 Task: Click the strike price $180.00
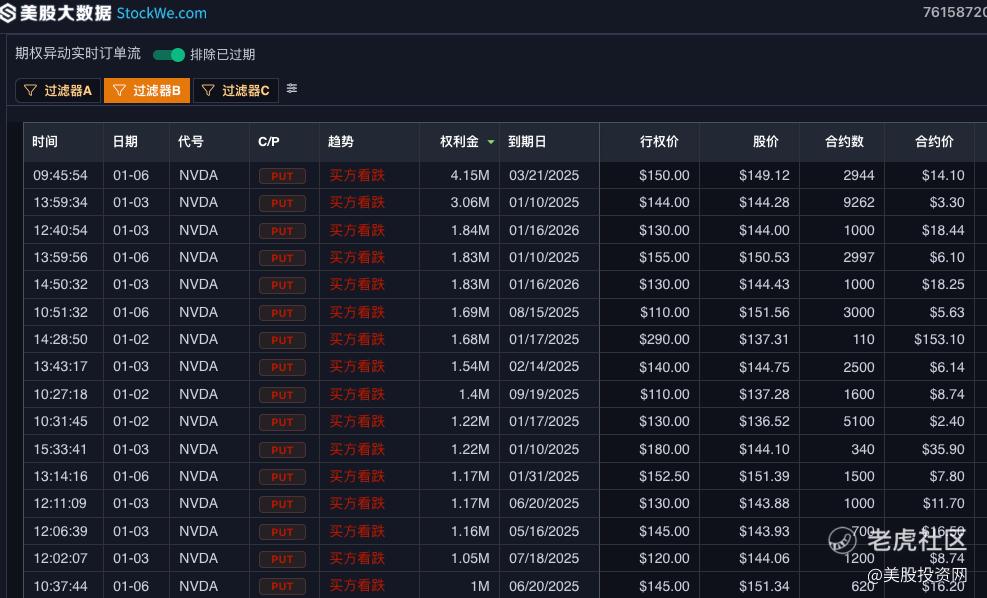click(664, 449)
